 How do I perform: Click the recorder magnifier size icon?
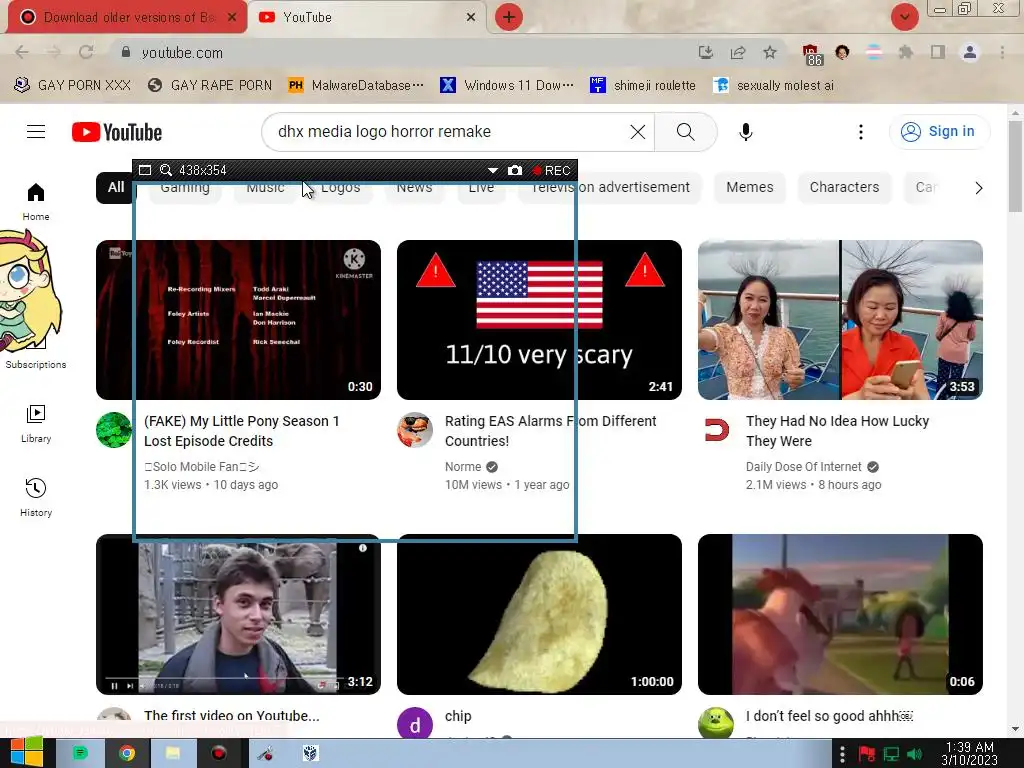pos(166,170)
